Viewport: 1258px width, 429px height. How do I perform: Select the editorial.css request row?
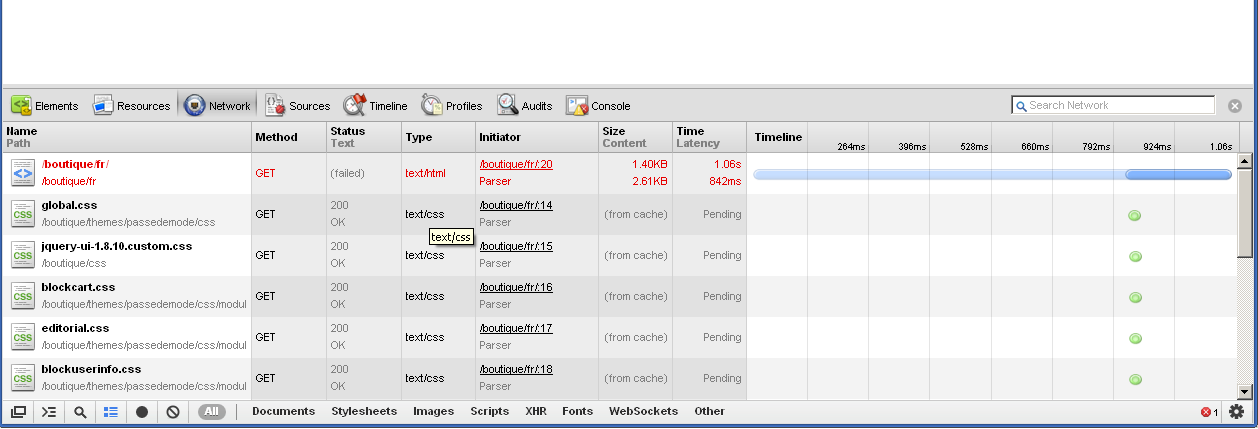pyautogui.click(x=620, y=337)
